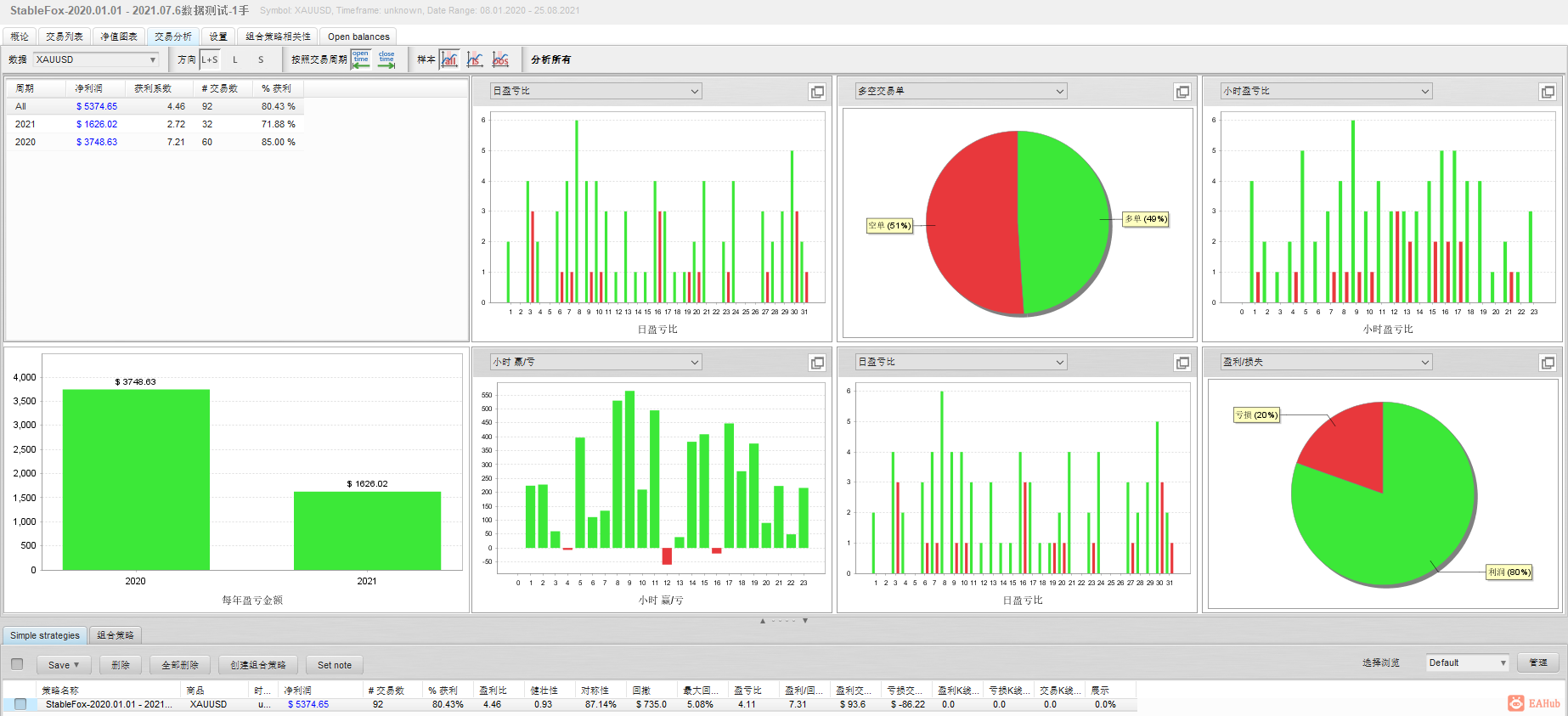Open the XAUUSD data dropdown
The height and width of the screenshot is (716, 1568).
tap(96, 59)
